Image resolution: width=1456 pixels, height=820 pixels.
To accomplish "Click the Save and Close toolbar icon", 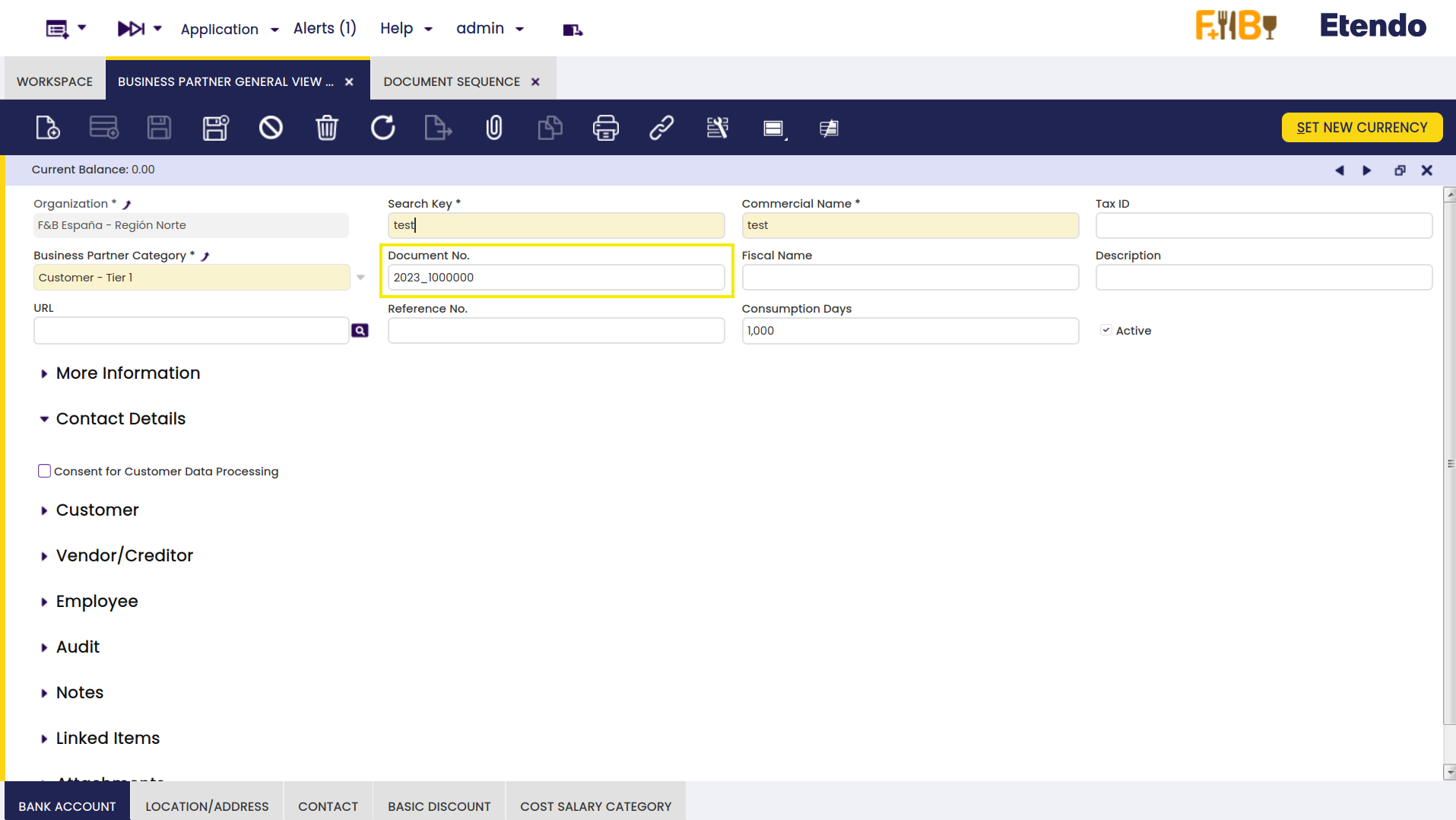I will pyautogui.click(x=215, y=128).
